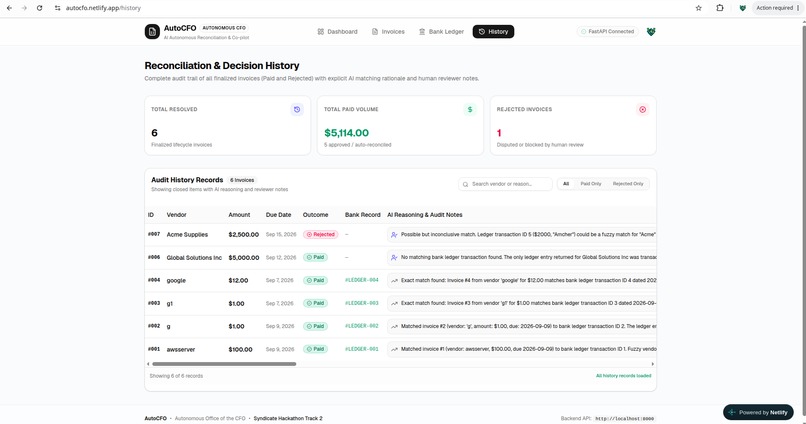Select the History tab

pos(493,31)
